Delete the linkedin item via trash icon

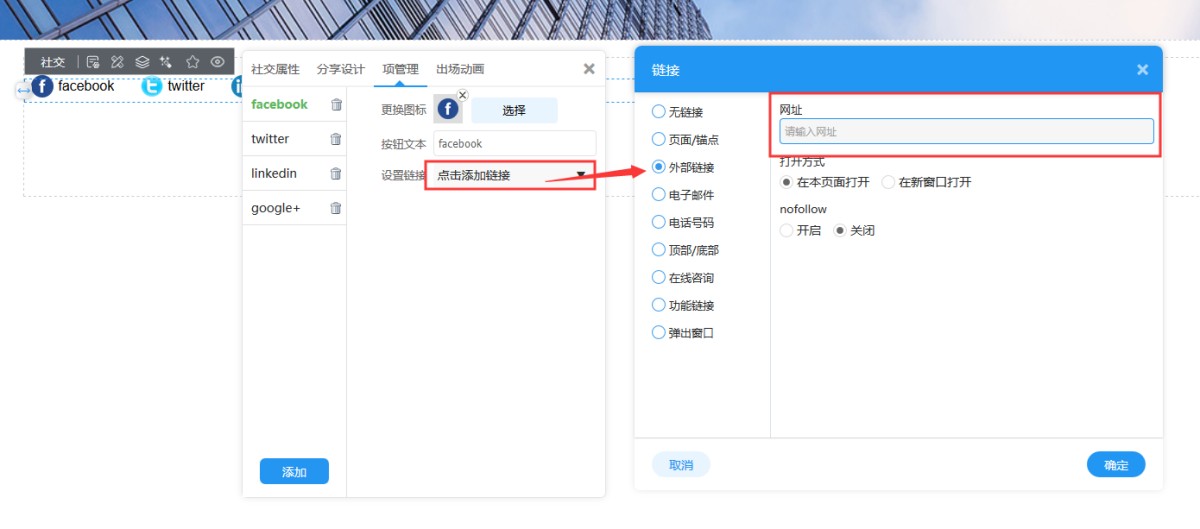(336, 174)
